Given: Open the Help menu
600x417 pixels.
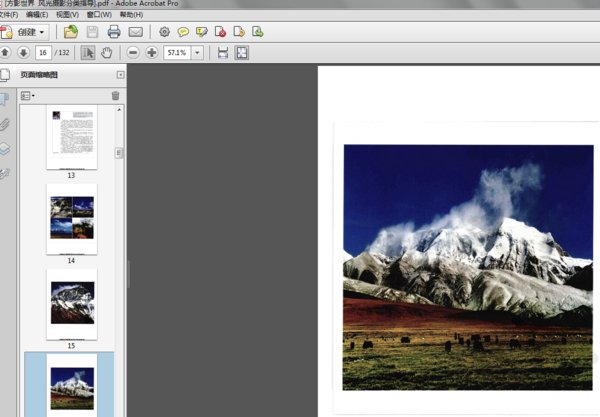Looking at the screenshot, I should (131, 15).
